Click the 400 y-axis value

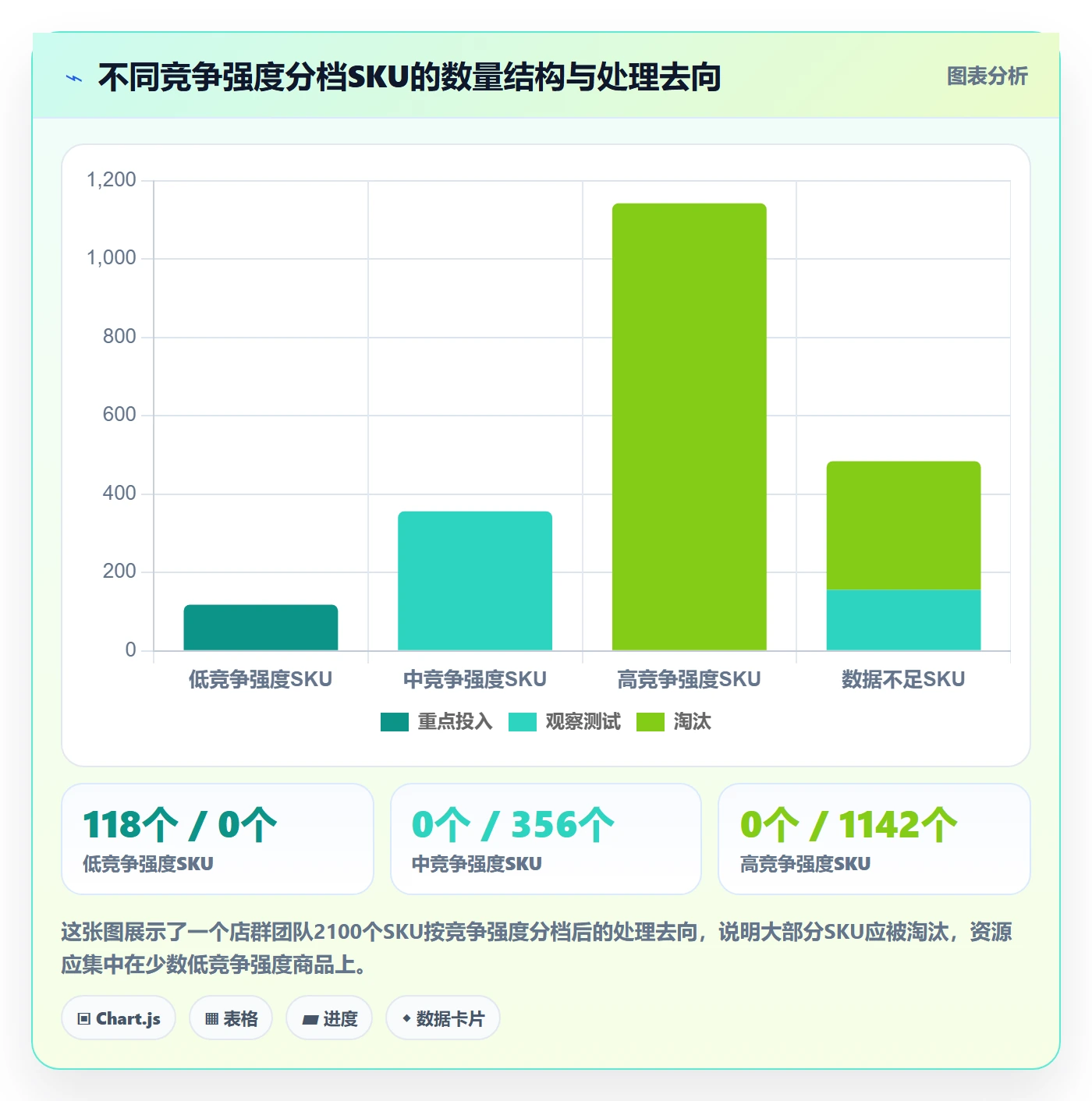point(119,494)
